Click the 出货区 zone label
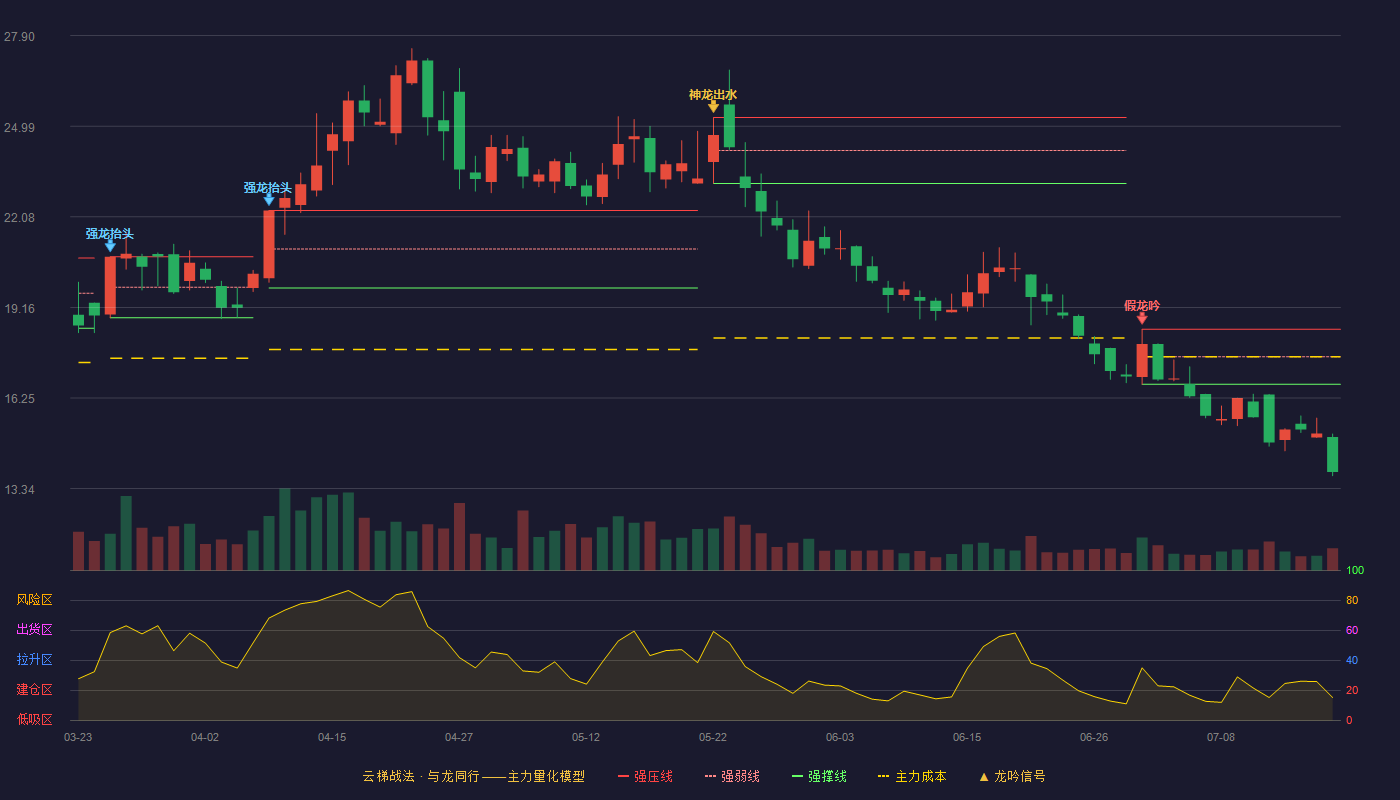 pyautogui.click(x=35, y=630)
